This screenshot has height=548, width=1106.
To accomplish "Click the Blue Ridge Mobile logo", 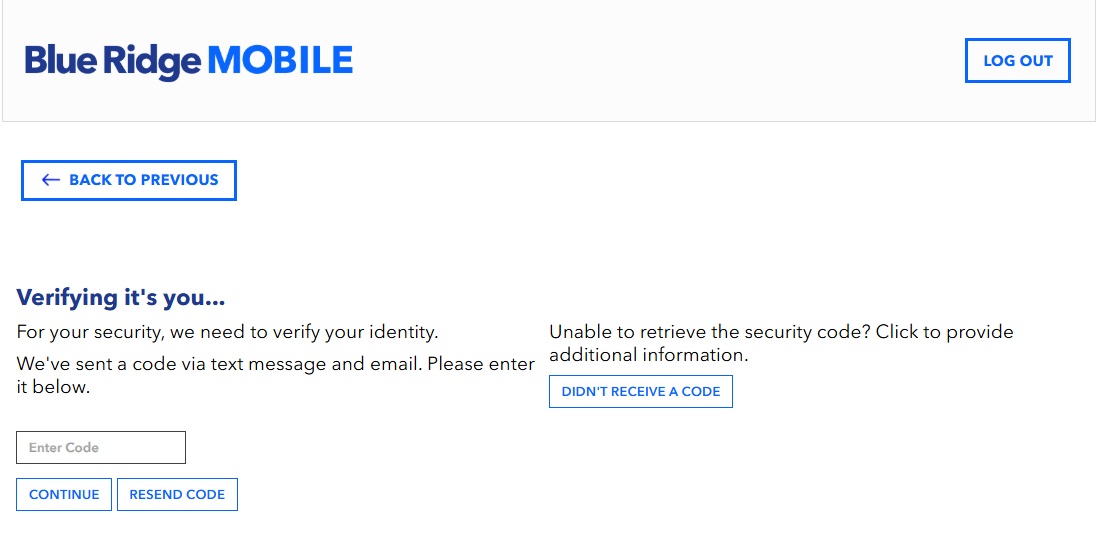I will coord(188,61).
